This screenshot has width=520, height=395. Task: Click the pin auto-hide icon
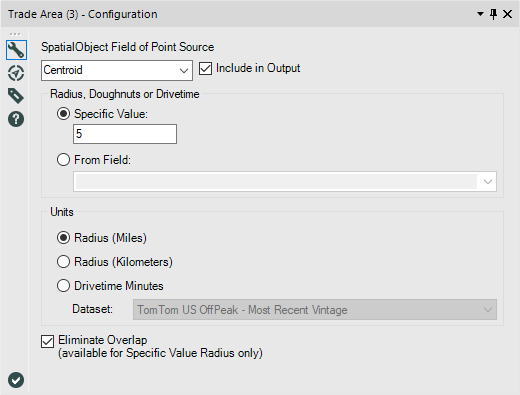[x=493, y=14]
